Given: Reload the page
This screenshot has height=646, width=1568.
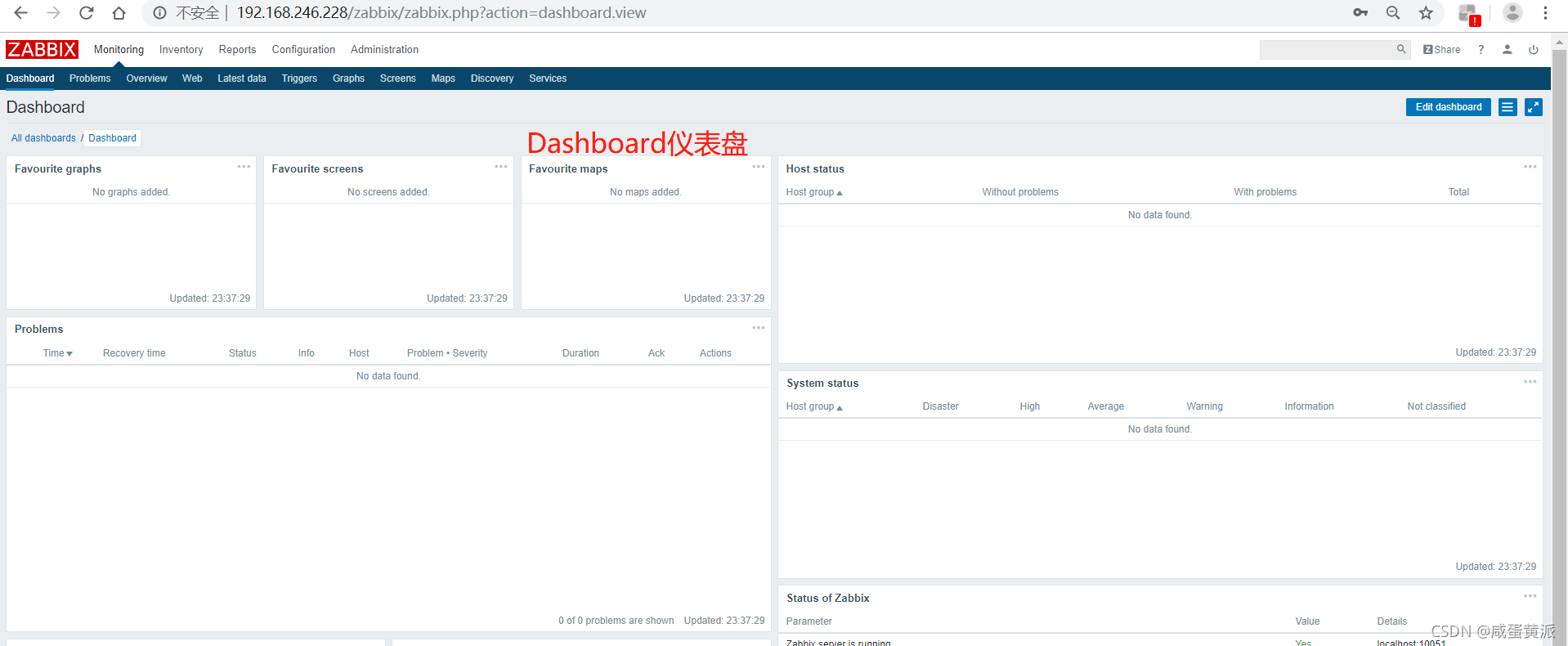Looking at the screenshot, I should coord(87,13).
